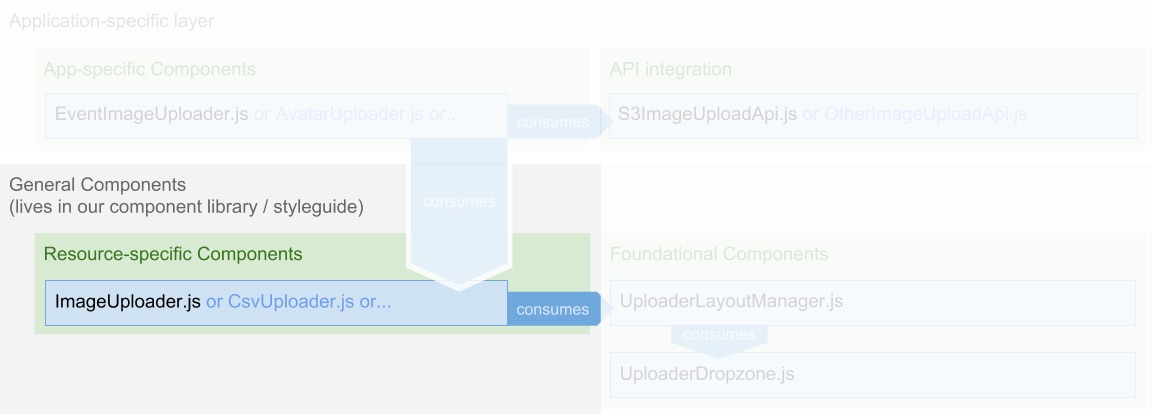Click the small consumes arrow above UploaderDropzone.js
Viewport: 1152px width, 414px height.
click(719, 336)
